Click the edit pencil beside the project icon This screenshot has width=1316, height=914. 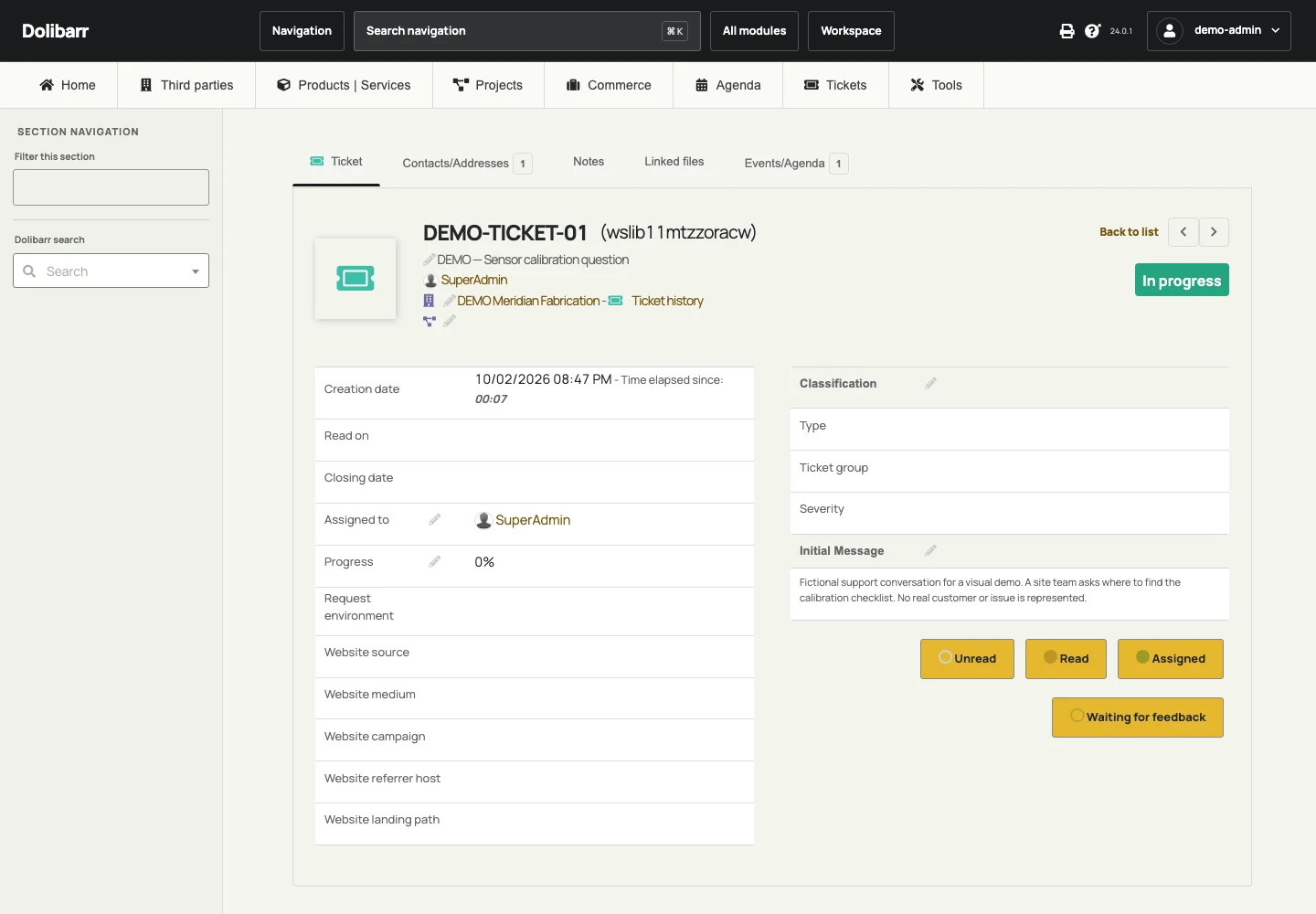point(449,321)
